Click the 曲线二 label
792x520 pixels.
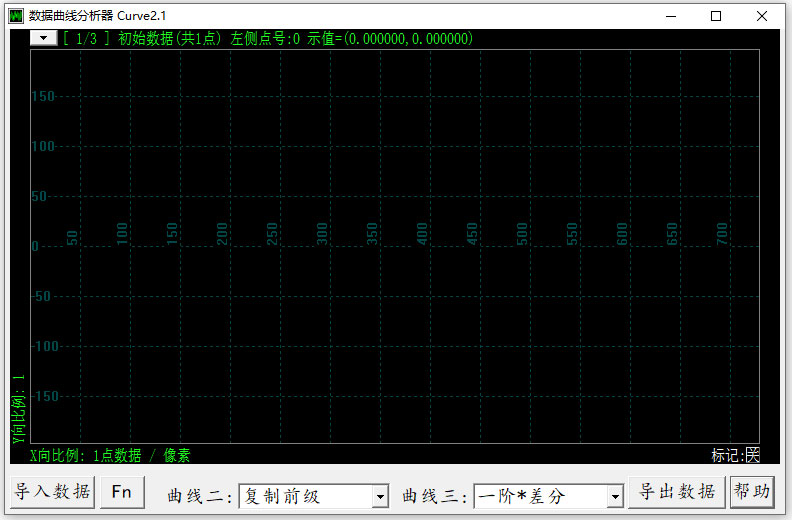(x=199, y=496)
